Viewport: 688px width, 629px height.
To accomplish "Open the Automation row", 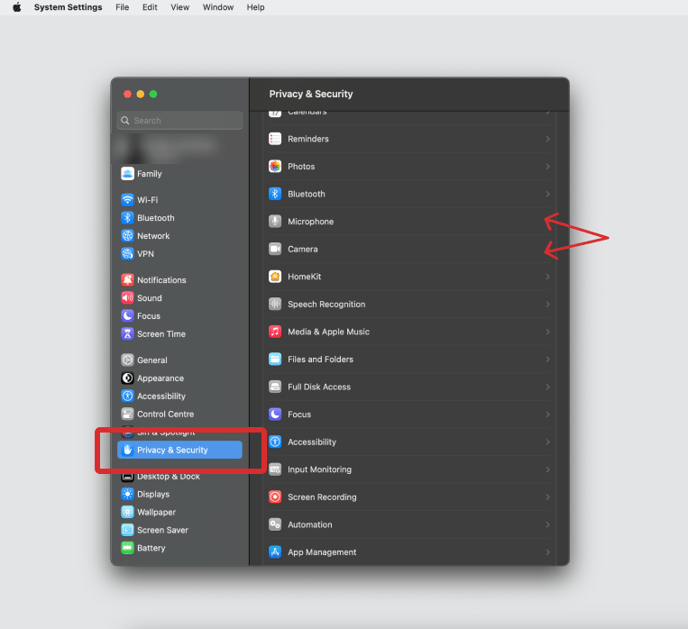I will pyautogui.click(x=410, y=525).
